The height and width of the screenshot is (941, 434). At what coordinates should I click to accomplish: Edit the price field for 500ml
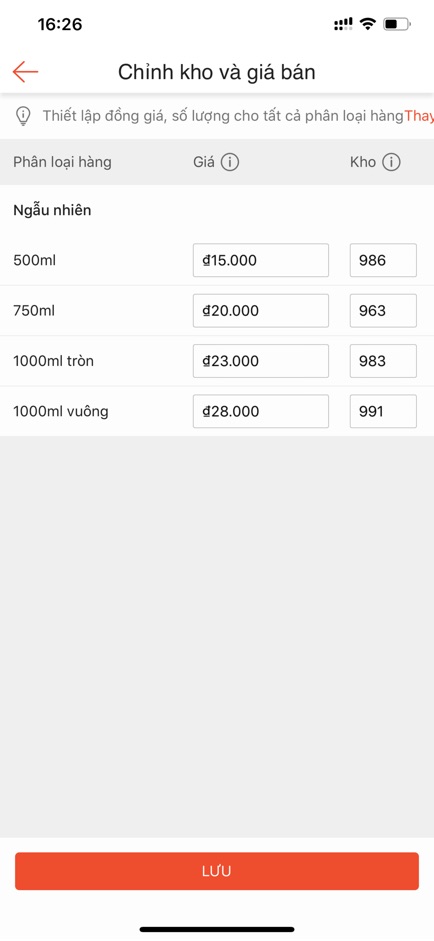pos(261,260)
